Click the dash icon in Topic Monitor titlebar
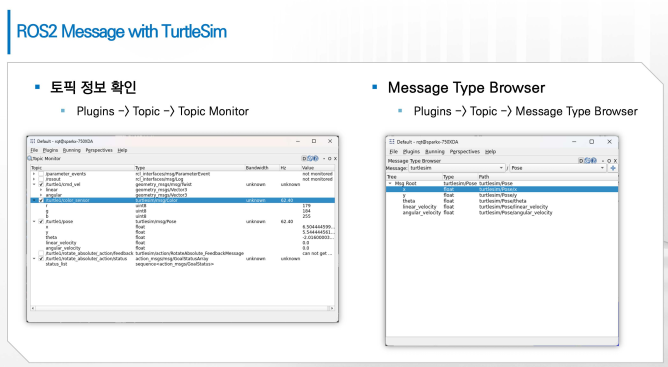The height and width of the screenshot is (367, 668). [x=324, y=159]
